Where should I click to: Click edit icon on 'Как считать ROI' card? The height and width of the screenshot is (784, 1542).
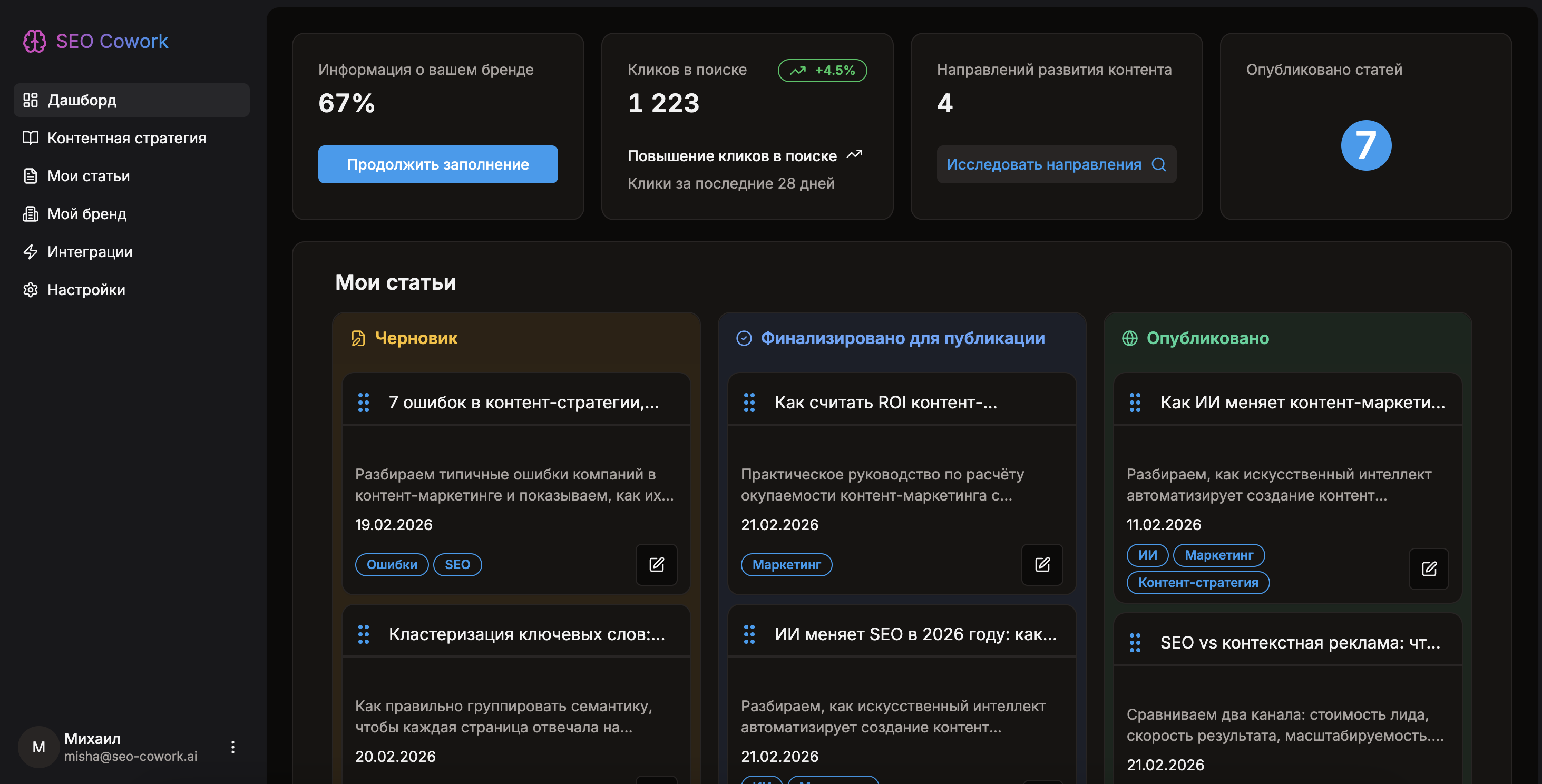(1041, 564)
